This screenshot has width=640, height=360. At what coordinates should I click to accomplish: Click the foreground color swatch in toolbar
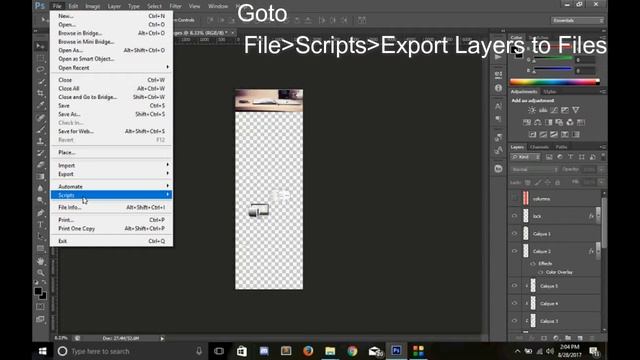point(38,291)
